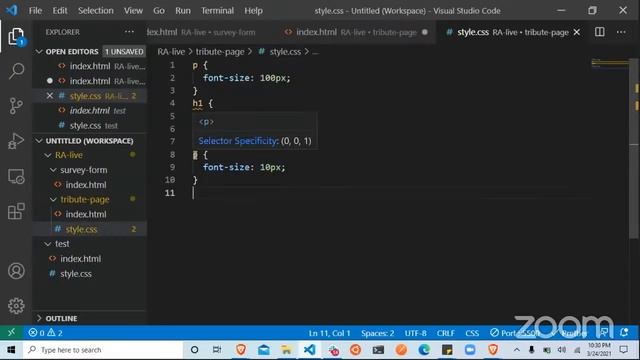Open notifications bell in status bar
The image size is (640, 360).
click(624, 333)
